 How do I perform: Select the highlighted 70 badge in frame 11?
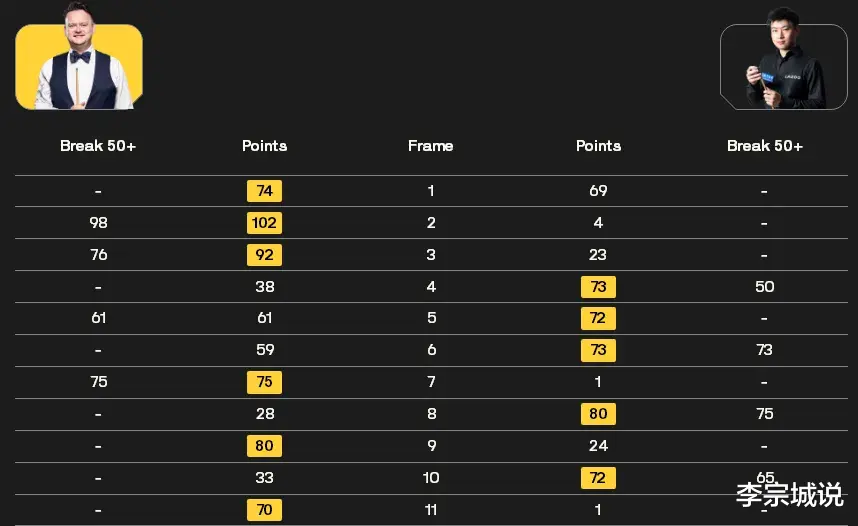(264, 510)
